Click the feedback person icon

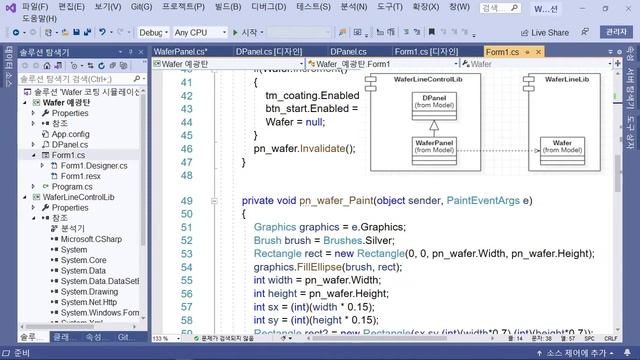[585, 32]
